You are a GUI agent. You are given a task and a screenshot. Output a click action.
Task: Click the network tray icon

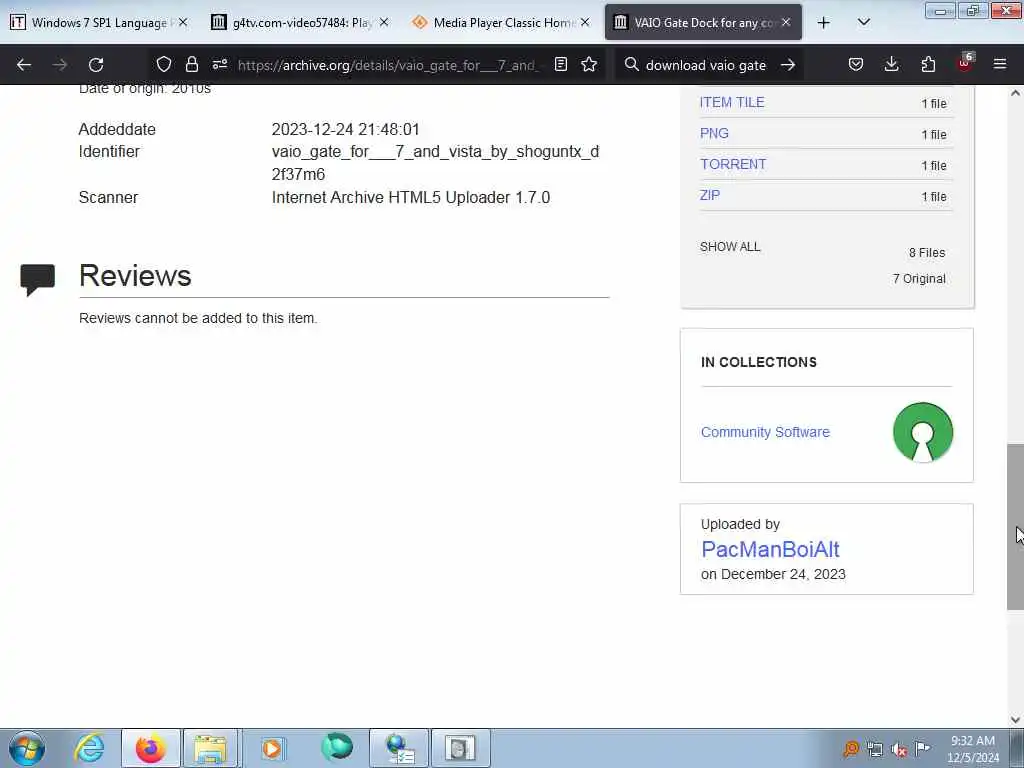tap(874, 749)
